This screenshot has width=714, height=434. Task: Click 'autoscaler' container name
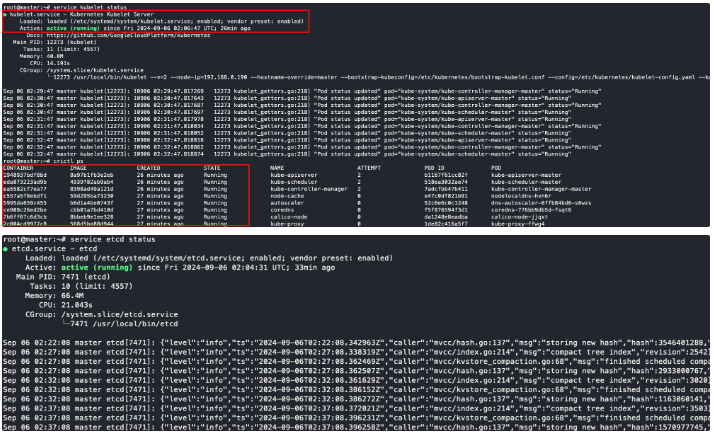click(287, 203)
